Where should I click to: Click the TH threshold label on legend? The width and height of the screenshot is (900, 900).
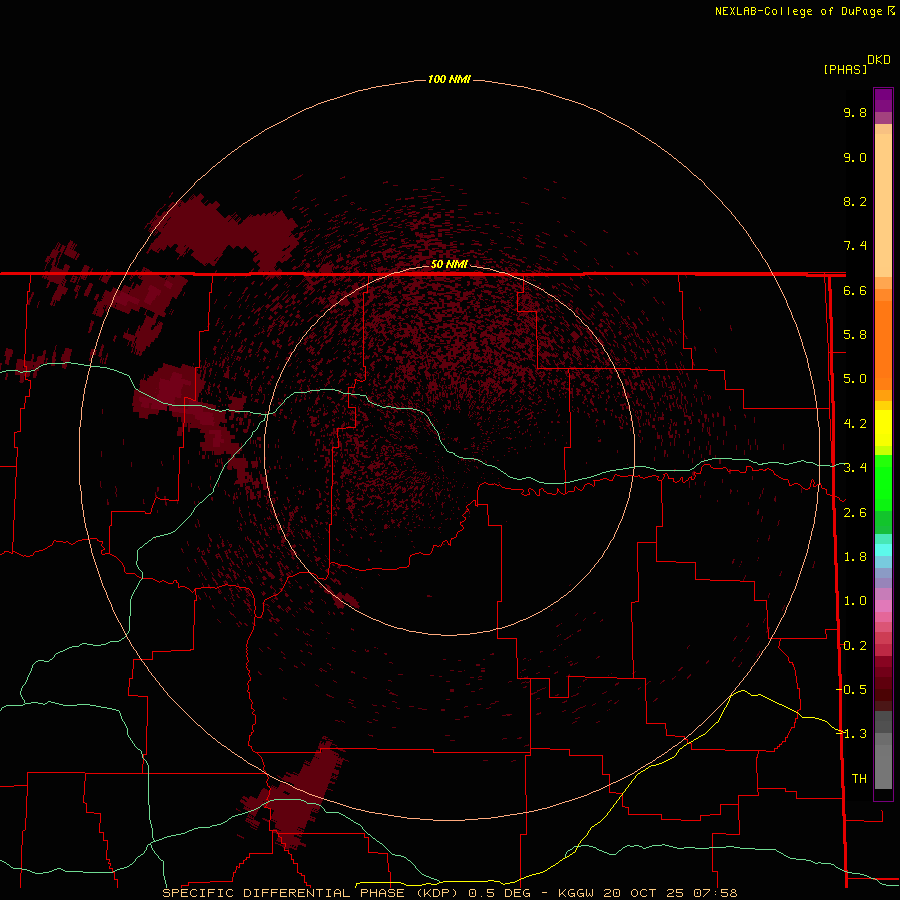click(x=859, y=778)
